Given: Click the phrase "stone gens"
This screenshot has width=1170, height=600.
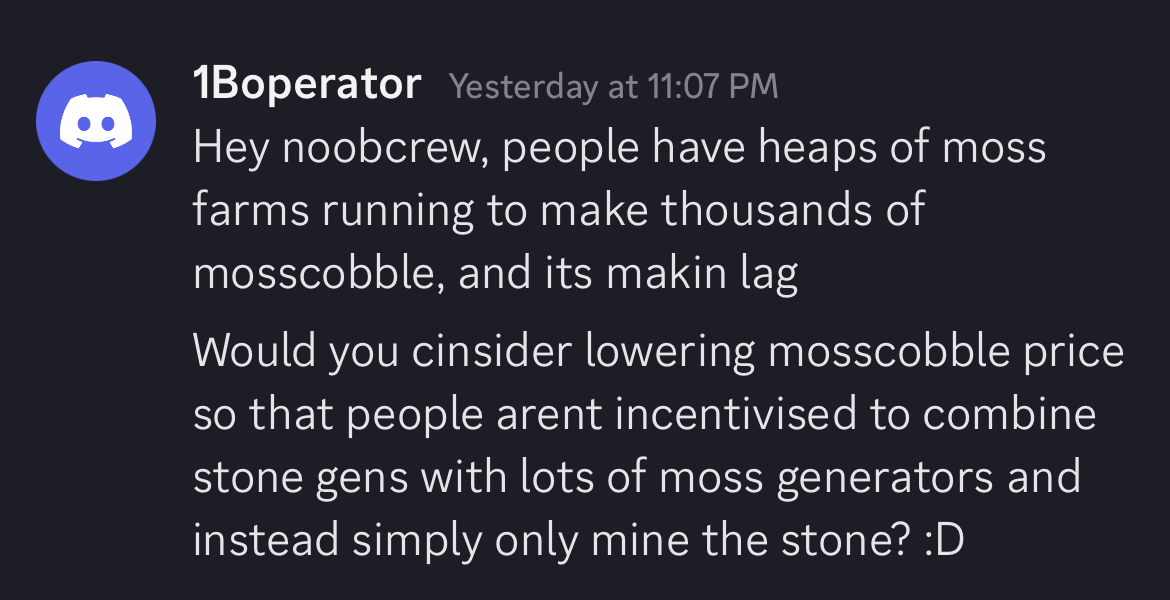Looking at the screenshot, I should pyautogui.click(x=301, y=478).
